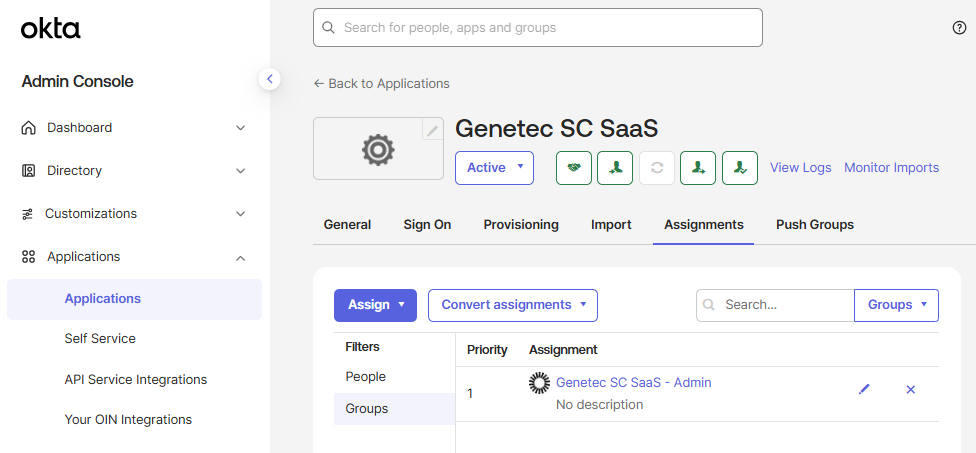Click the Assignment column header
The width and height of the screenshot is (976, 453).
pyautogui.click(x=563, y=350)
